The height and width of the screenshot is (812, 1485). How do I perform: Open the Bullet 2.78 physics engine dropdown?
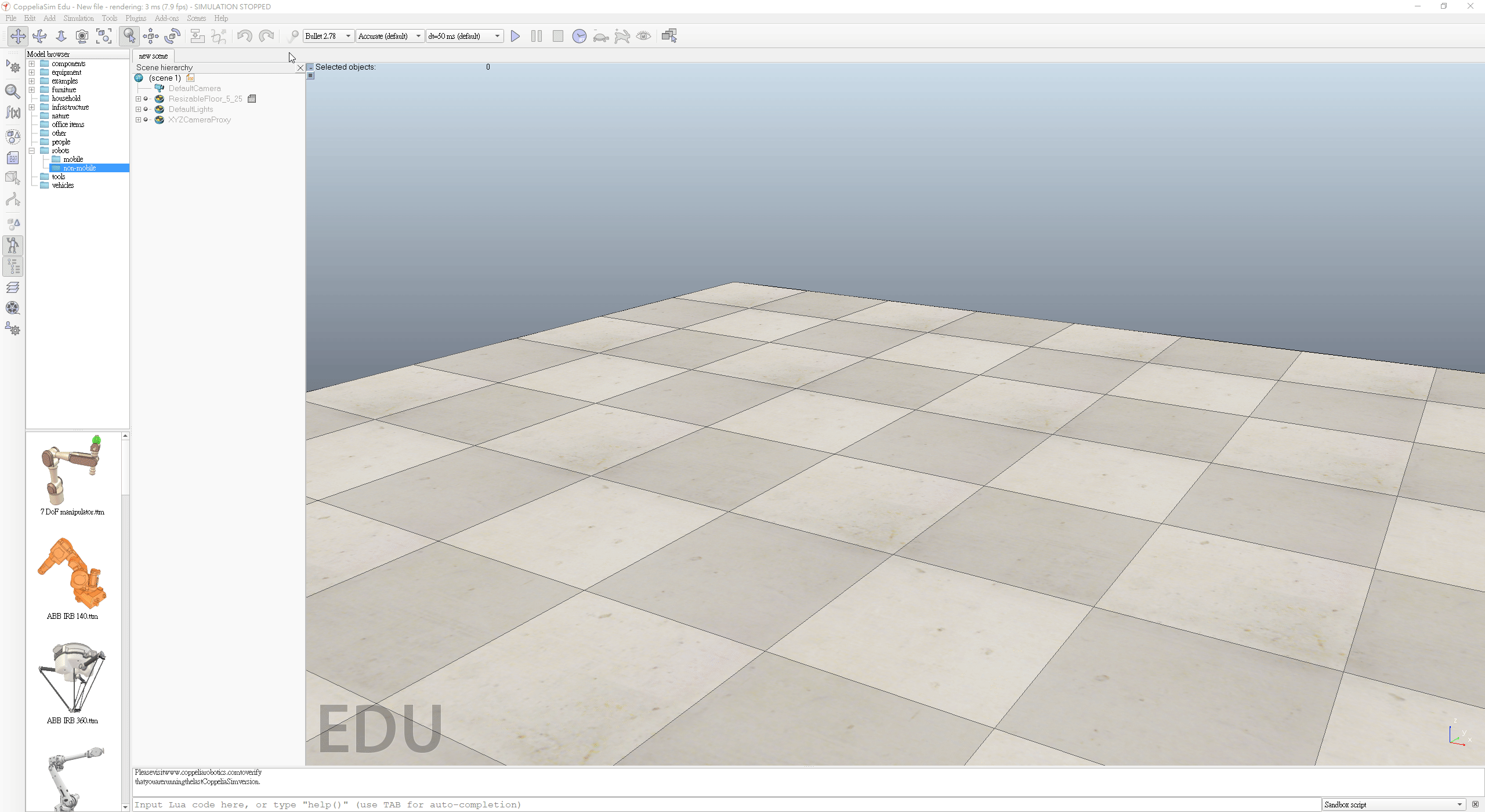[328, 36]
